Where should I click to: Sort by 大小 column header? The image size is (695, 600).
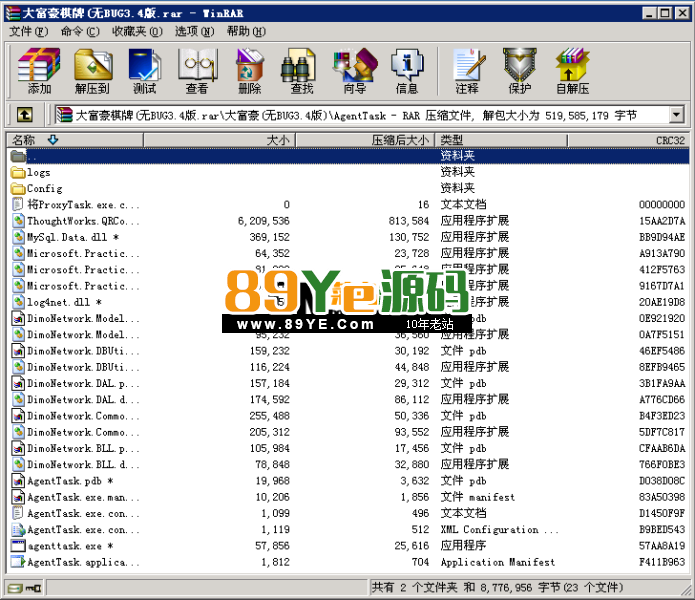point(219,140)
